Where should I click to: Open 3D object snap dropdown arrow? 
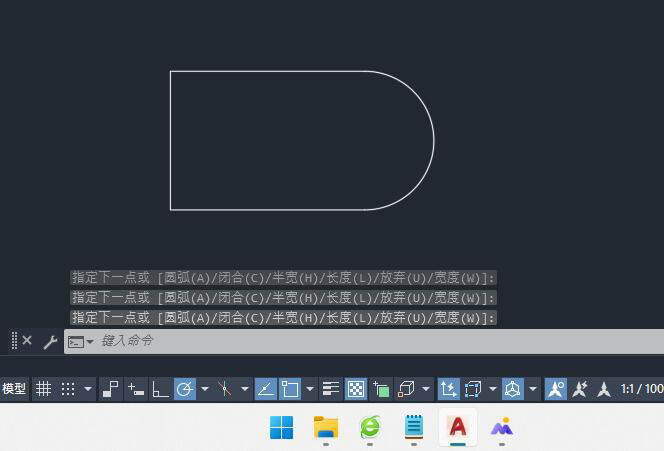click(x=426, y=389)
